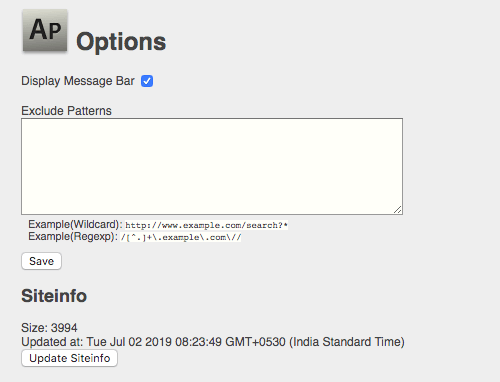Click the Tue Jul 02 2019 date text
The image size is (500, 382).
point(130,342)
